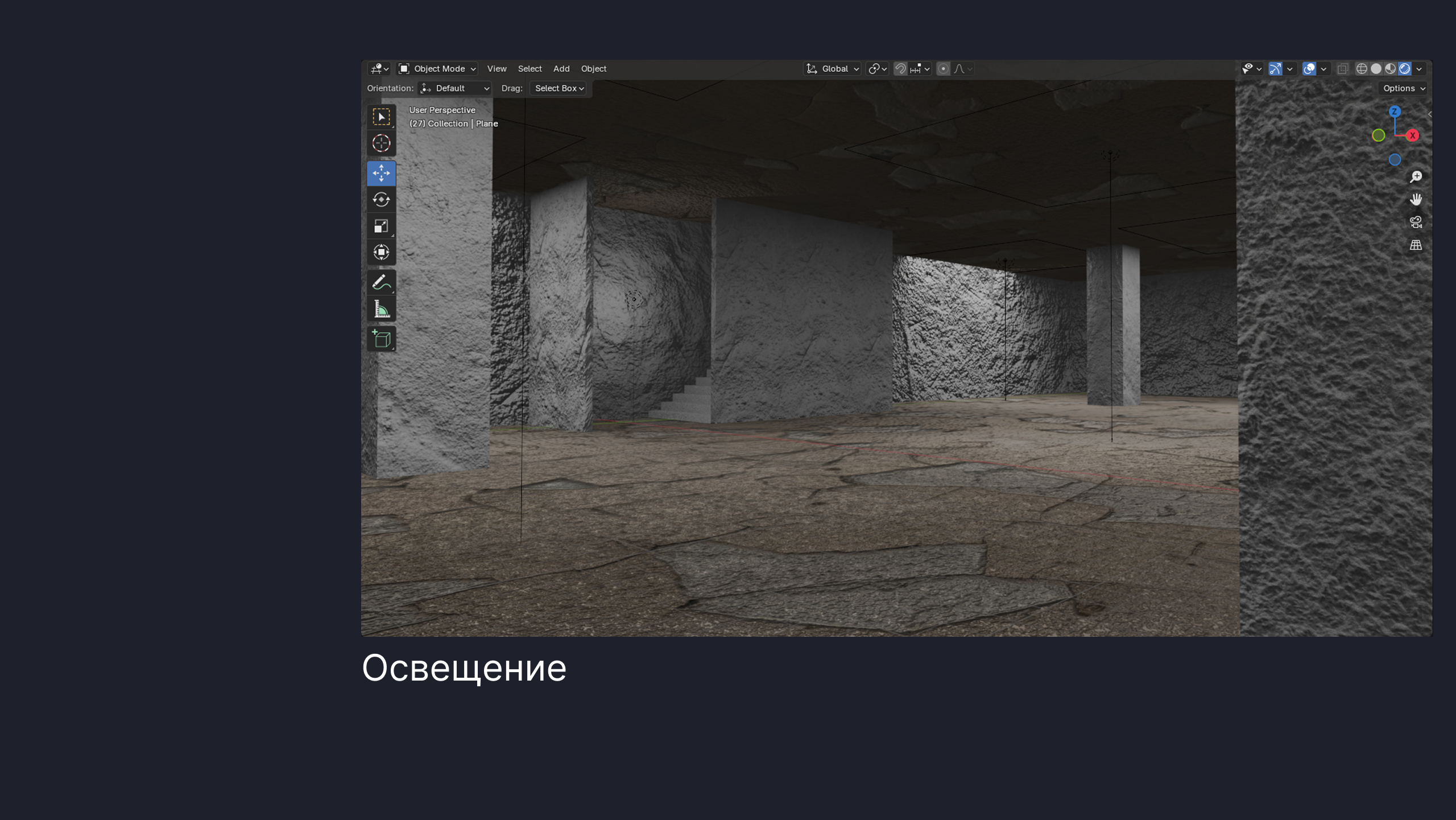Open overlays settings dropdown arrow
Viewport: 1456px width, 820px height.
coord(1323,69)
